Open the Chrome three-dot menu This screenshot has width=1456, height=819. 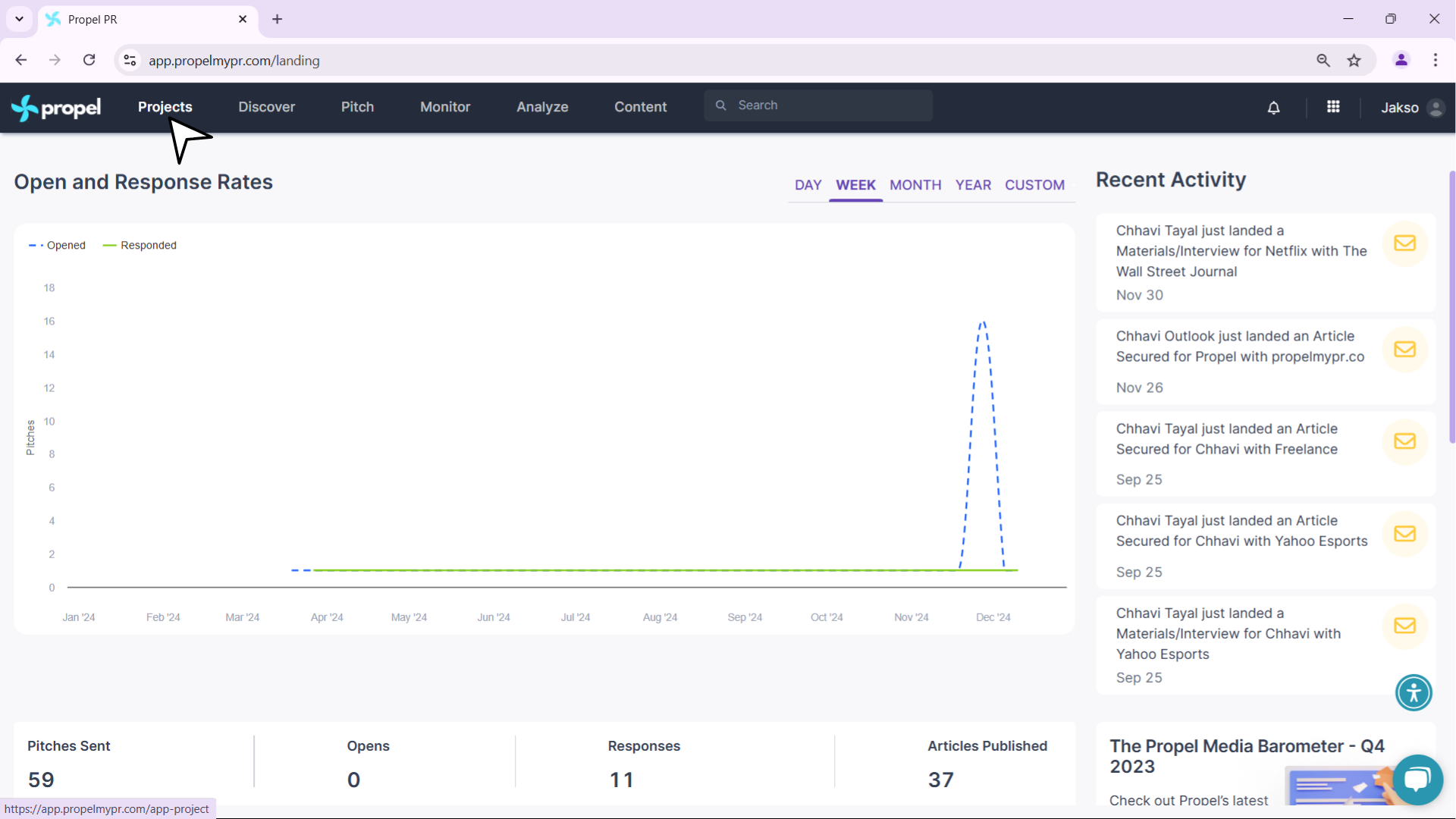point(1436,60)
